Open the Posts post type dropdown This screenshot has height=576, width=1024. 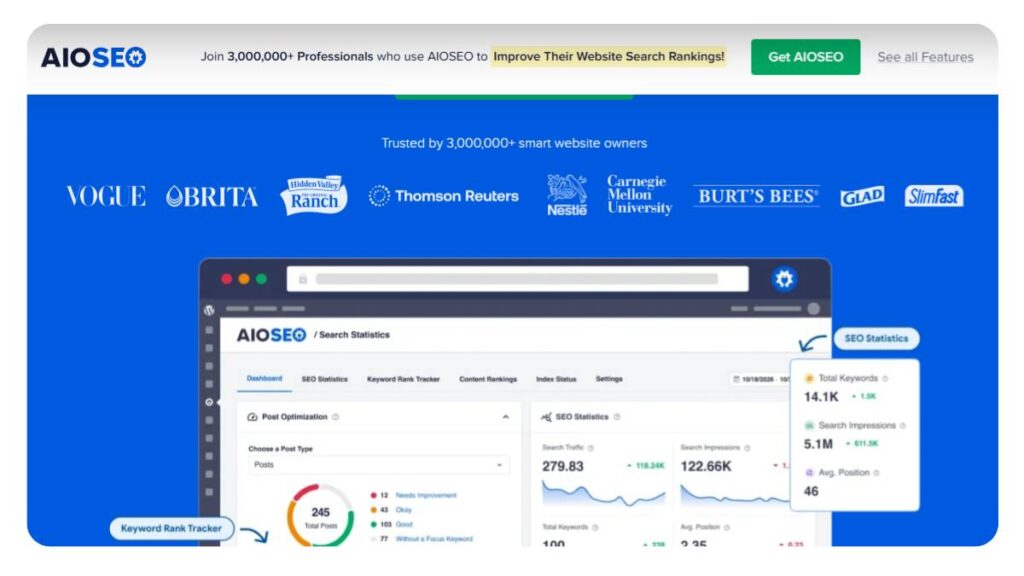click(379, 465)
